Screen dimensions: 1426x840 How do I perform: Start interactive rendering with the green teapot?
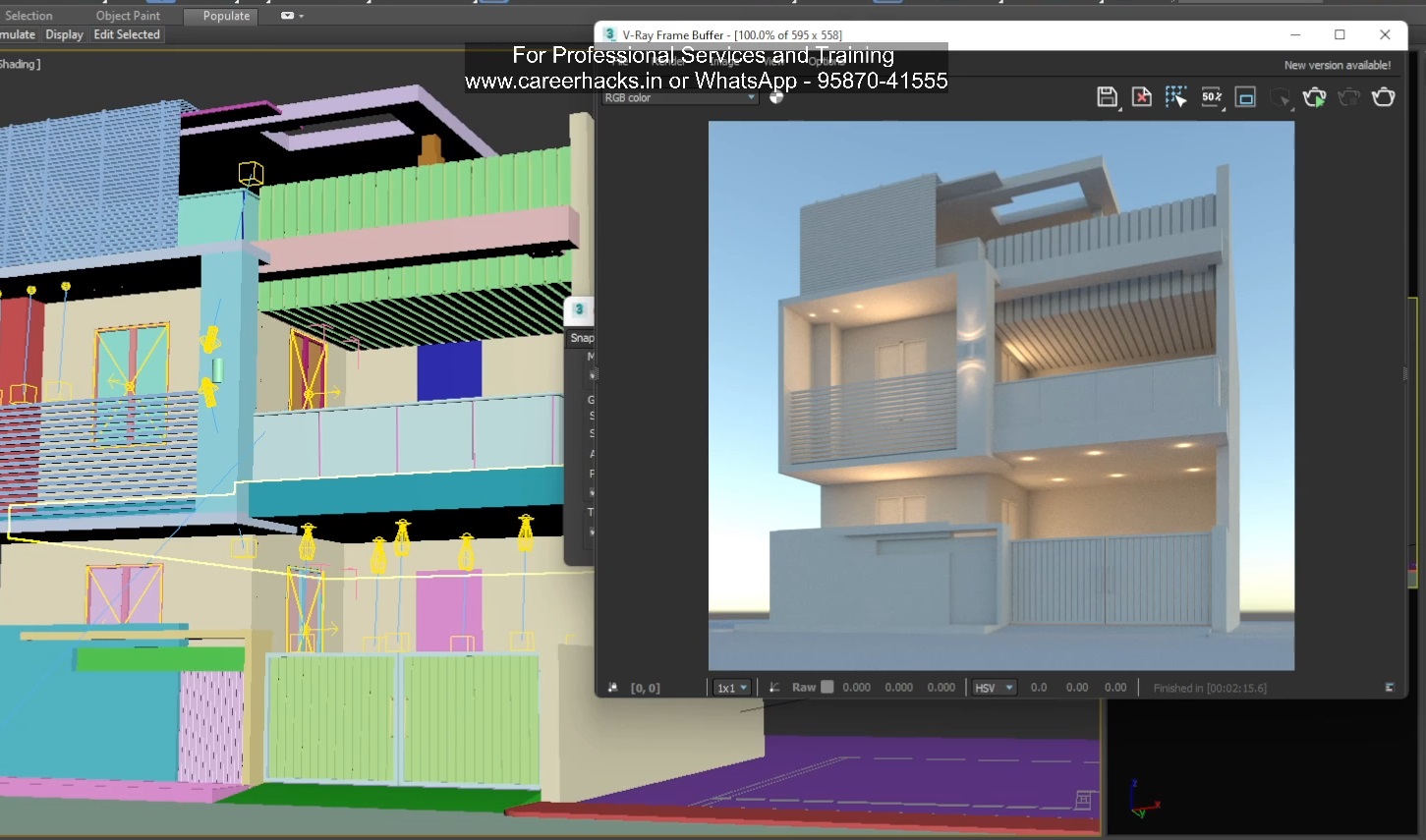[x=1315, y=97]
